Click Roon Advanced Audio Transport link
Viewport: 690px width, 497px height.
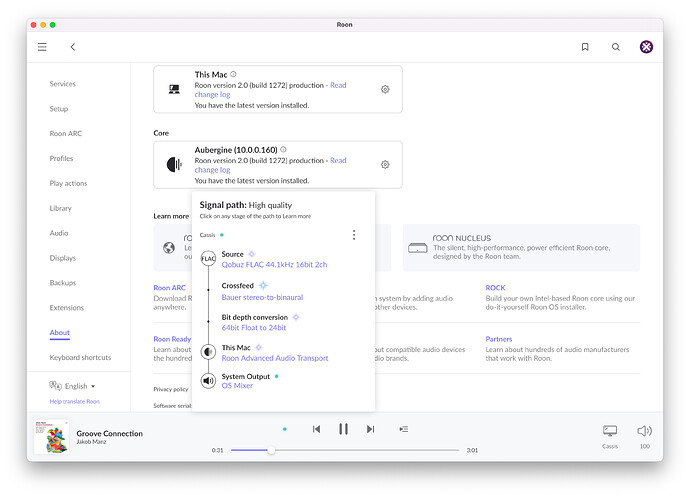[x=275, y=358]
